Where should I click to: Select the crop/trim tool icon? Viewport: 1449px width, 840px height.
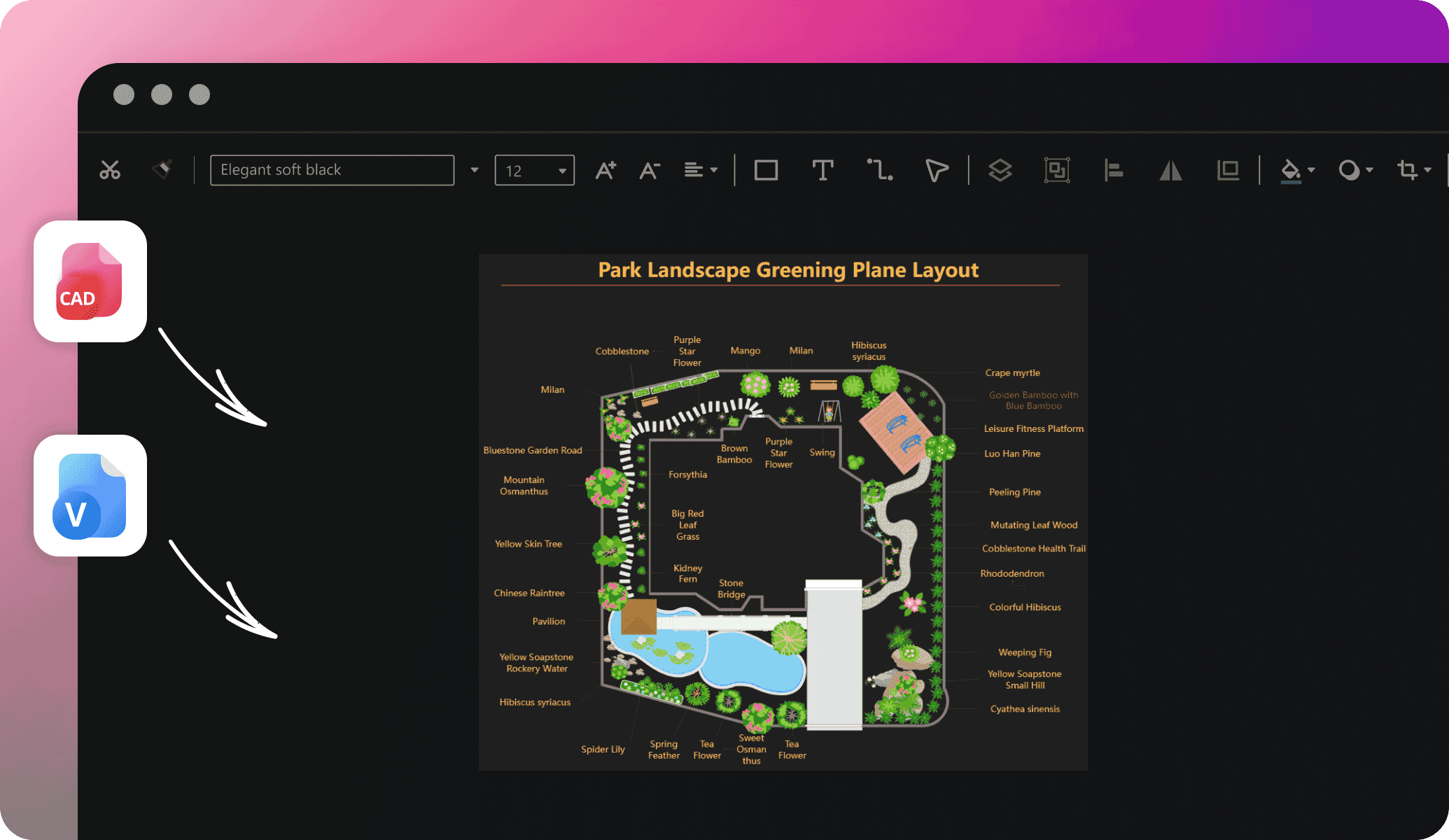[1408, 169]
